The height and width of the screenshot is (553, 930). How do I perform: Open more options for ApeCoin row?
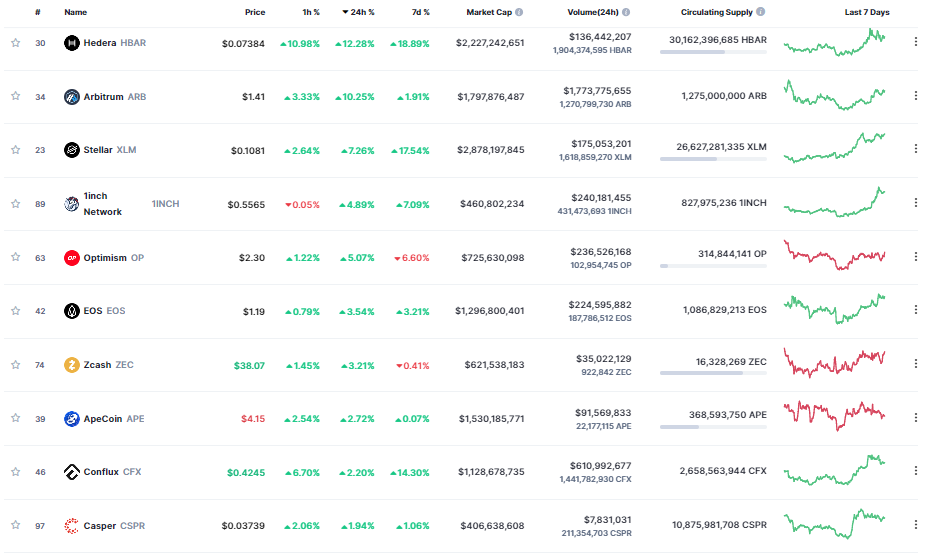pos(915,418)
